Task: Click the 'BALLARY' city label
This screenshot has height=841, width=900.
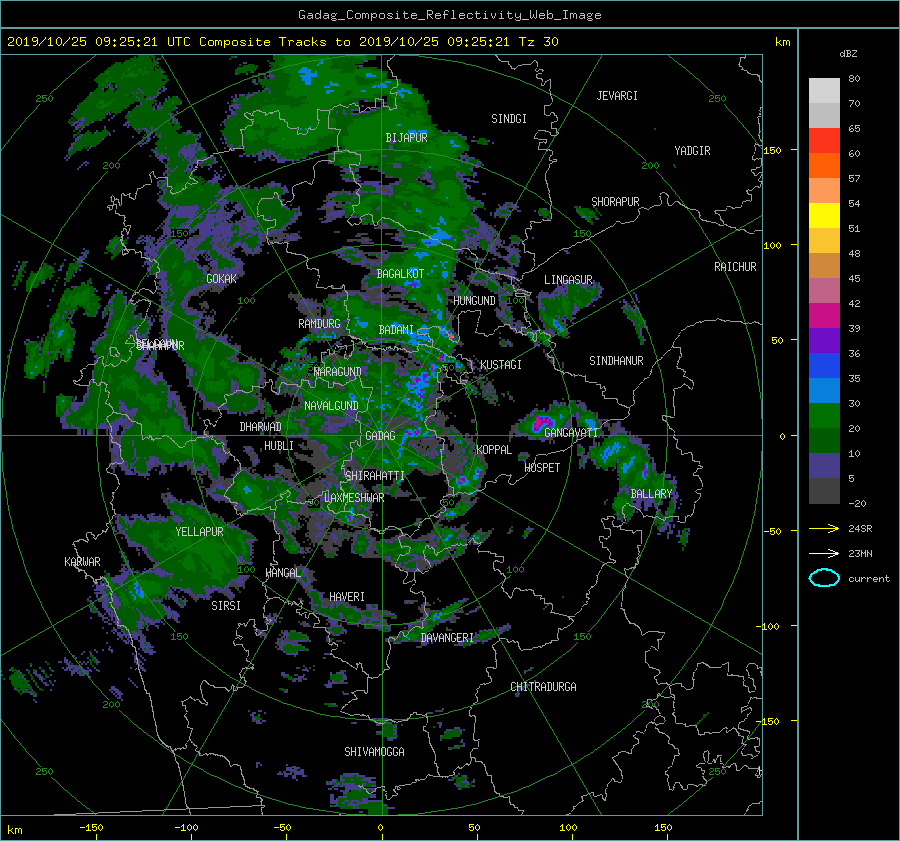Action: click(651, 494)
